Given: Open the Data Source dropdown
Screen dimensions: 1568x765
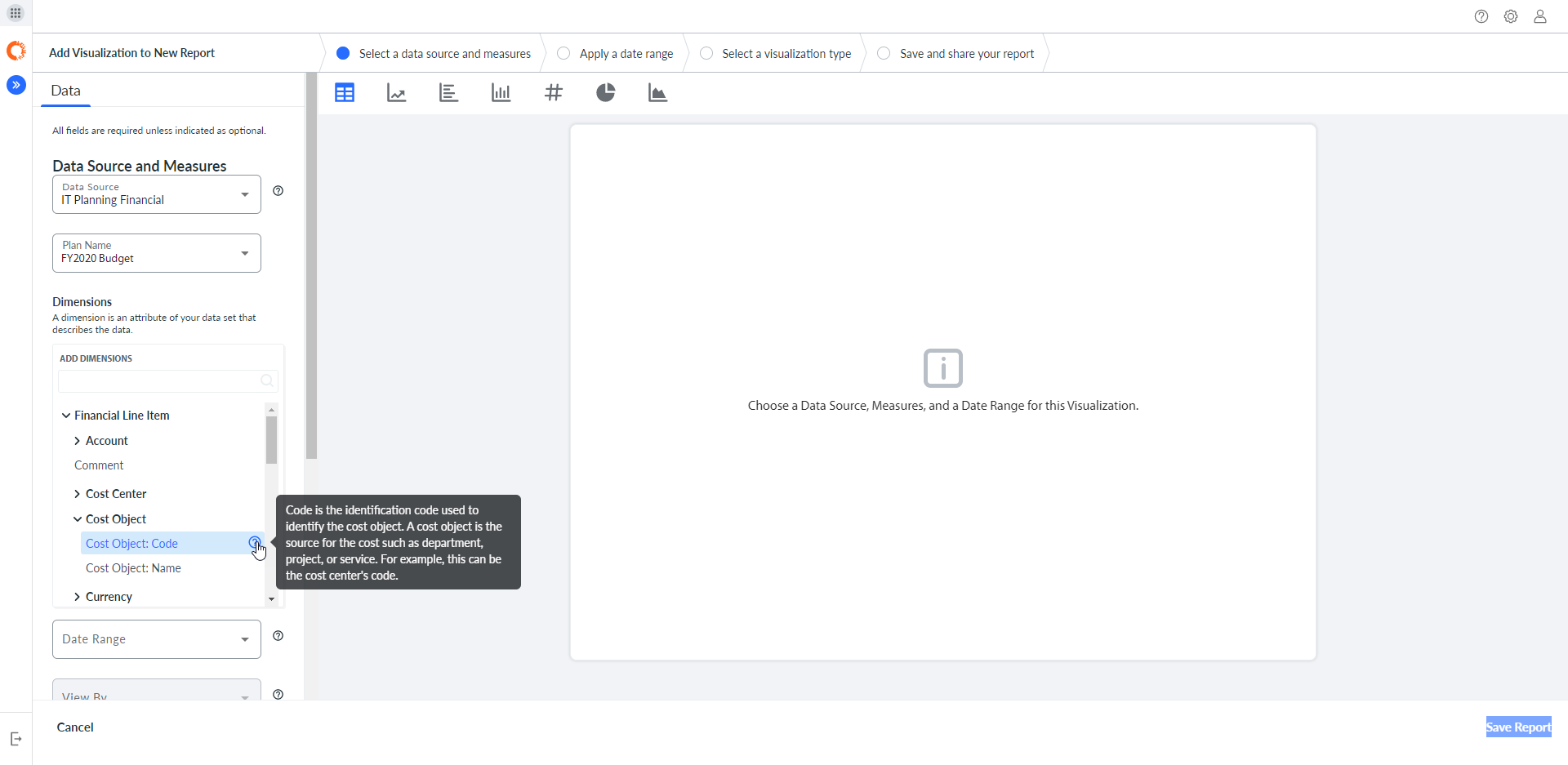Looking at the screenshot, I should click(x=157, y=194).
